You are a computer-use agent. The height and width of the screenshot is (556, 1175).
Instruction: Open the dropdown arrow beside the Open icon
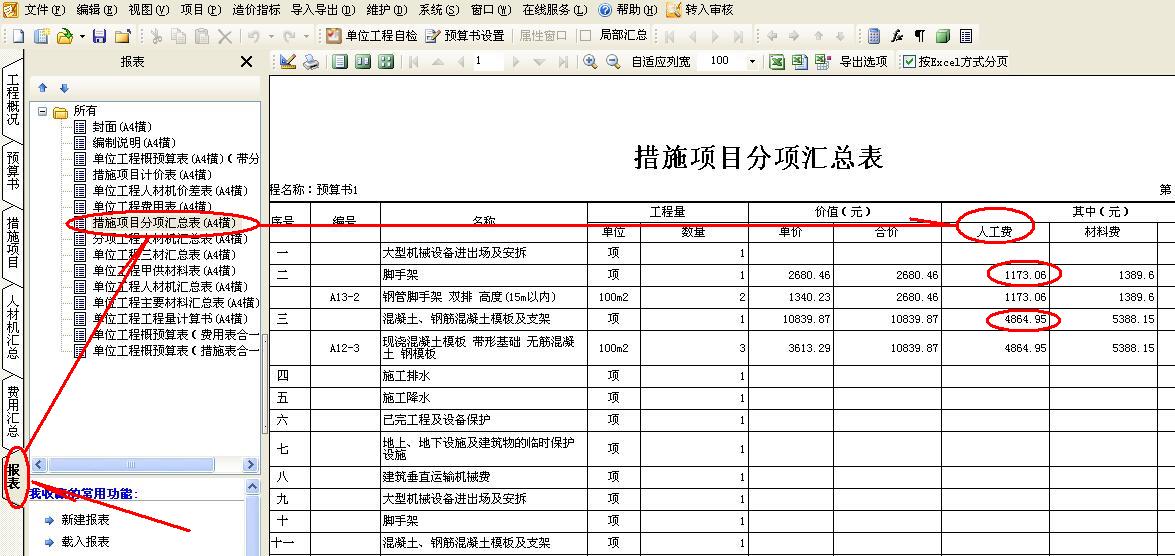[82, 36]
